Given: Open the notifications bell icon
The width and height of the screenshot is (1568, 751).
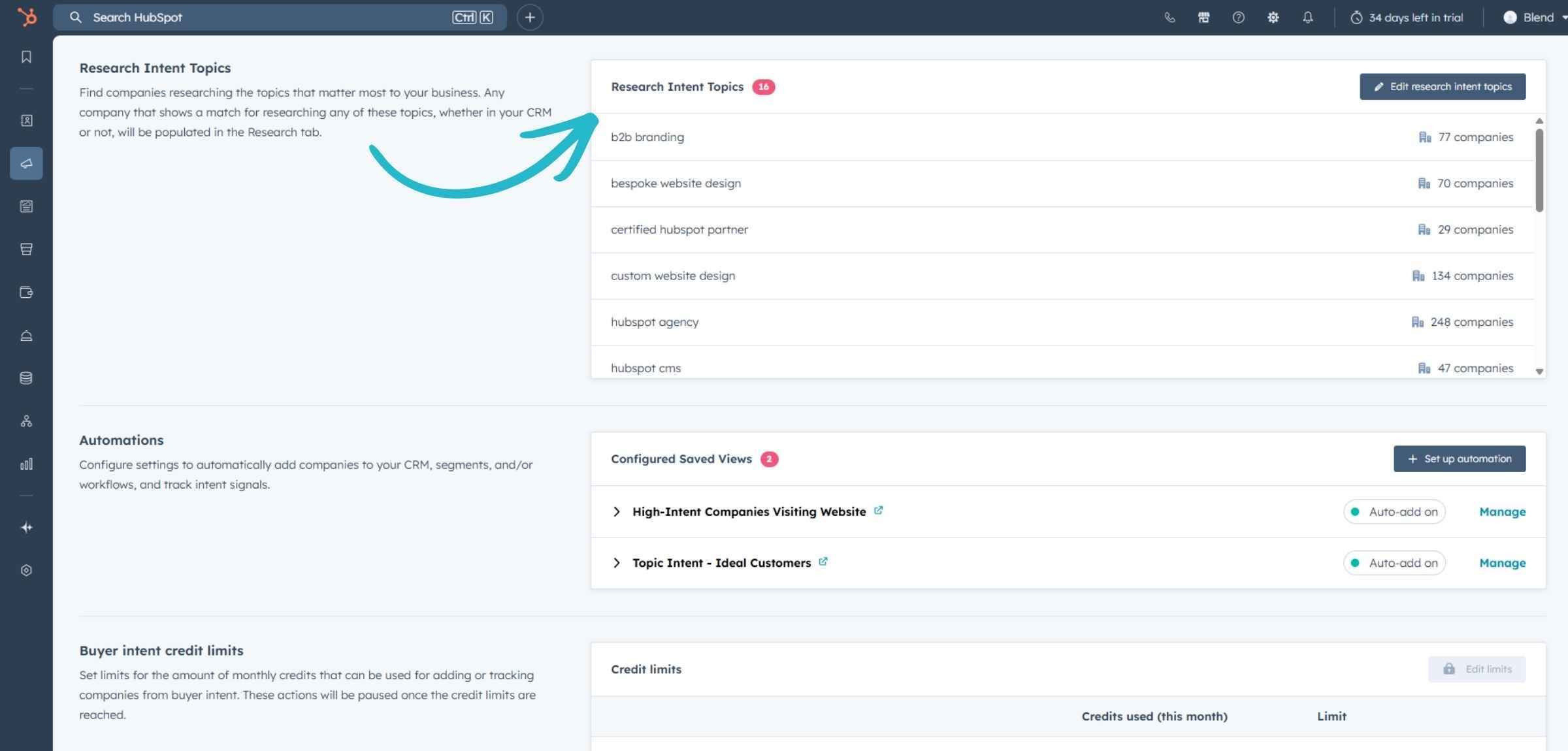Looking at the screenshot, I should (x=1307, y=18).
